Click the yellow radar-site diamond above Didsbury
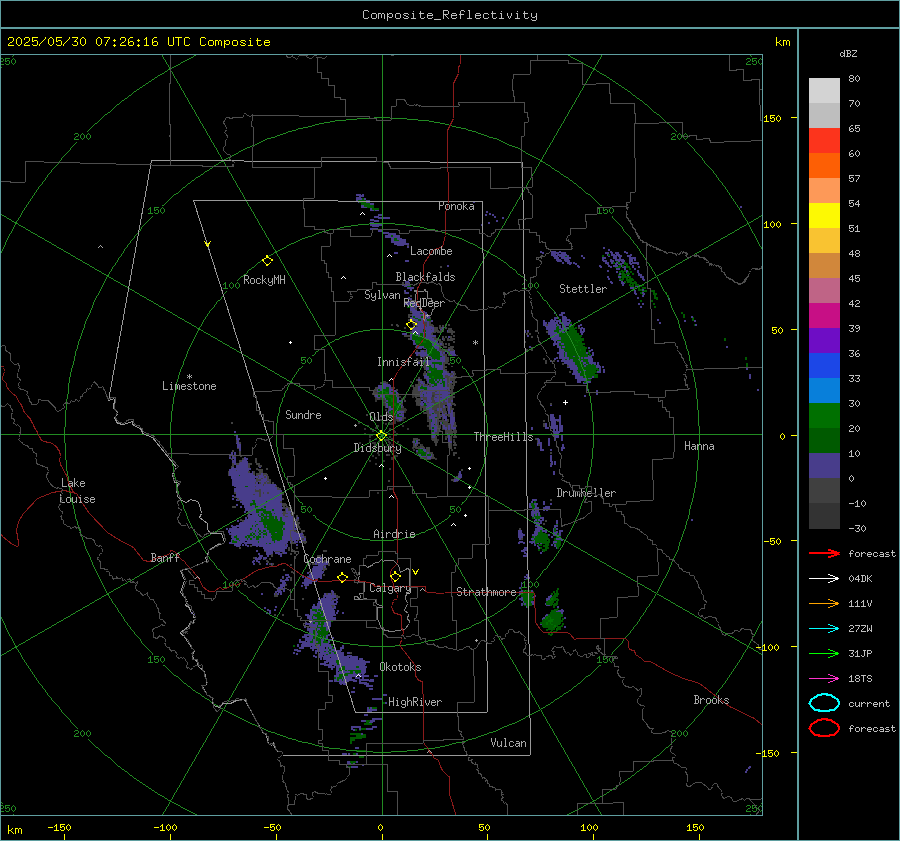 (381, 436)
